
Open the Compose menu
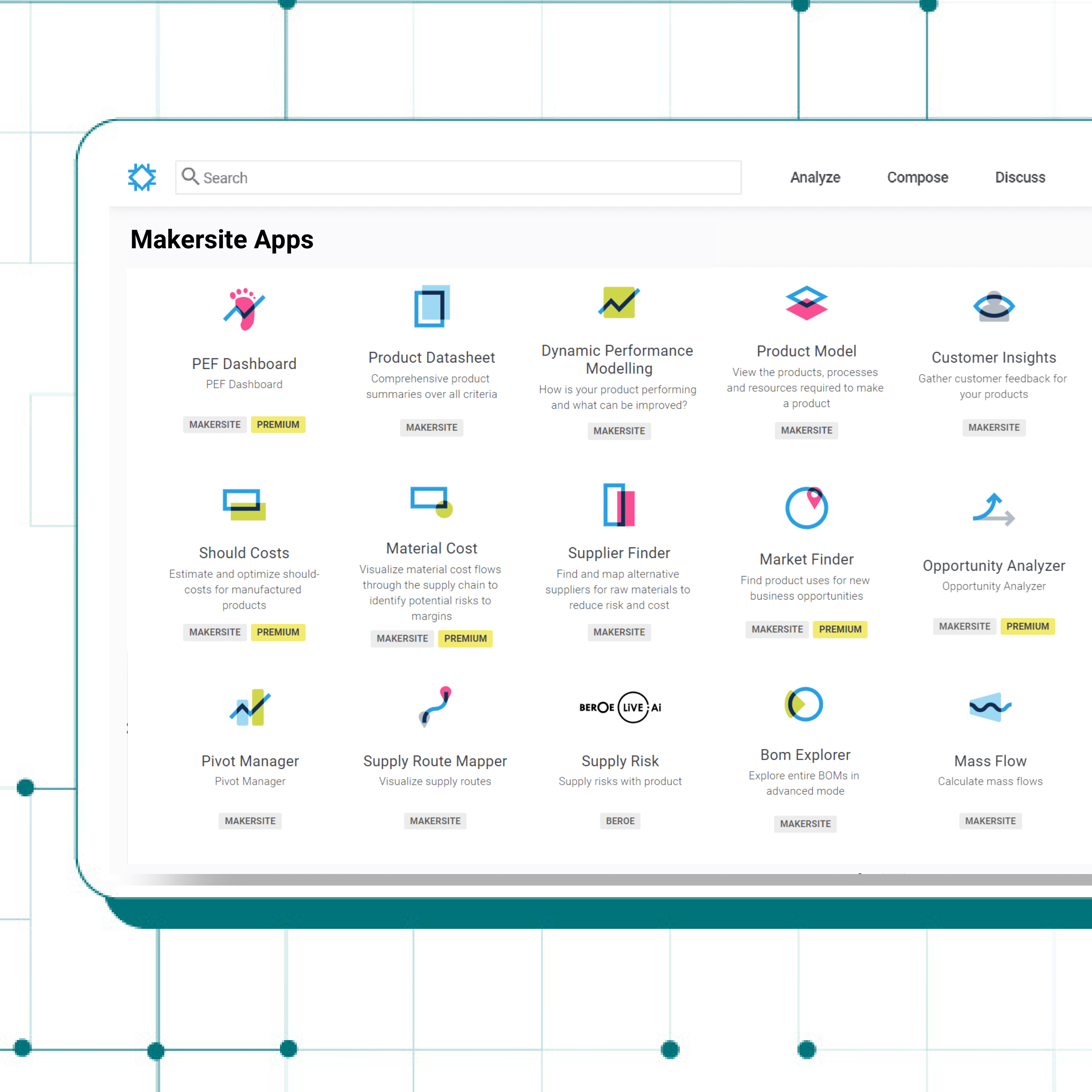click(x=917, y=177)
